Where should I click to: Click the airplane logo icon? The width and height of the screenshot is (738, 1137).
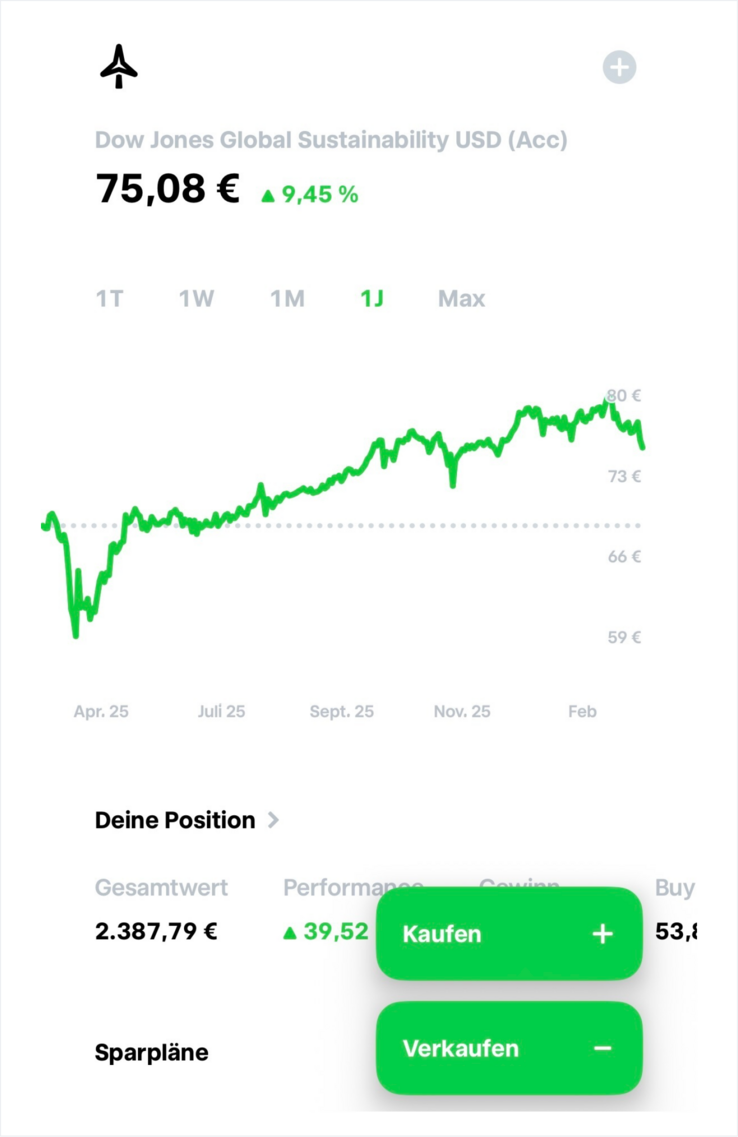click(x=119, y=66)
